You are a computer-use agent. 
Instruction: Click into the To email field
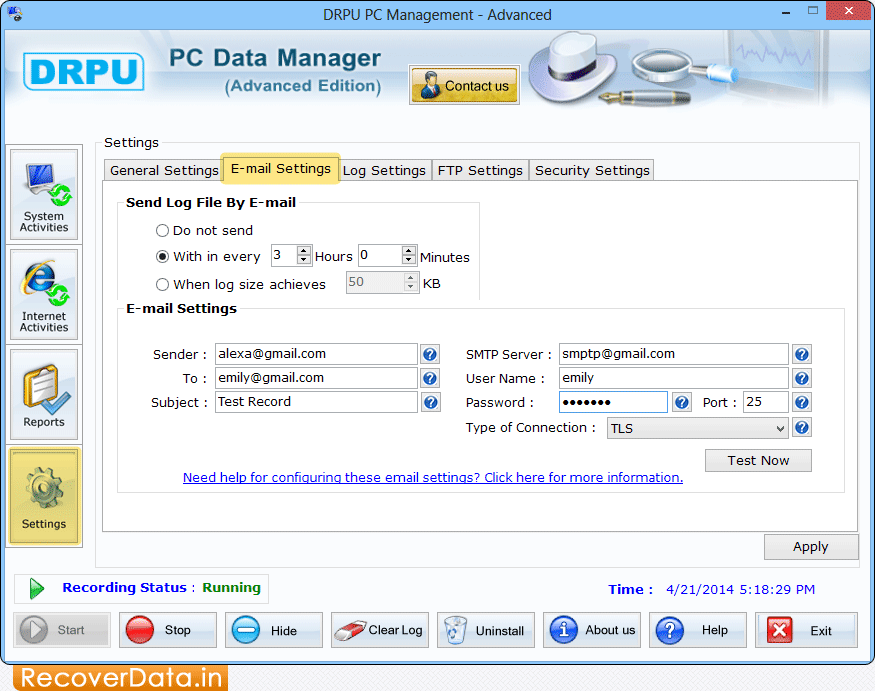(x=316, y=378)
